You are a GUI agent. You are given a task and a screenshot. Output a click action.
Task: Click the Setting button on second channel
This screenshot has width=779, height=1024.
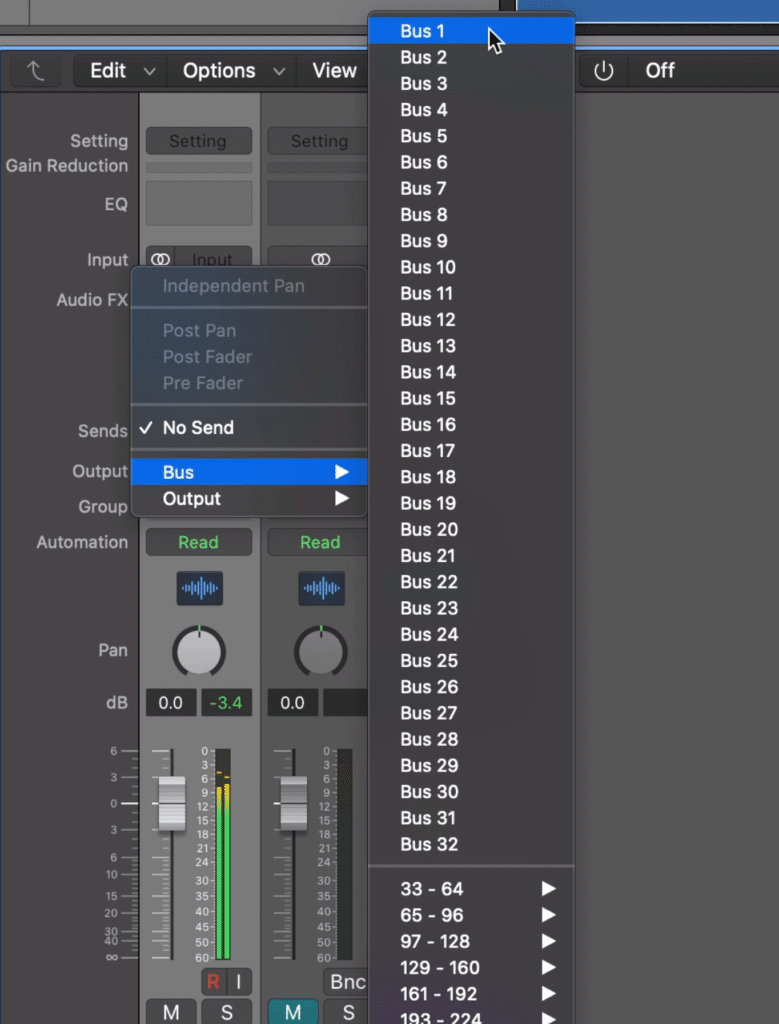click(318, 141)
